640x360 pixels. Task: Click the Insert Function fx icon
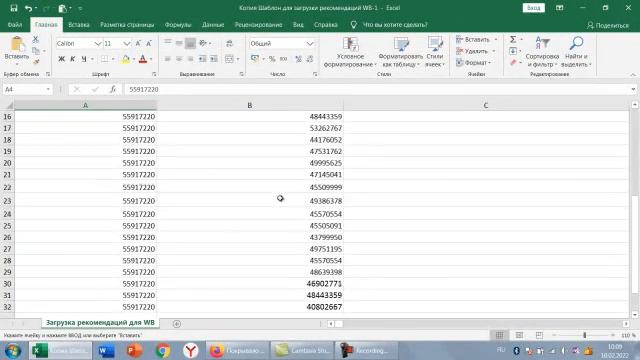(x=113, y=89)
